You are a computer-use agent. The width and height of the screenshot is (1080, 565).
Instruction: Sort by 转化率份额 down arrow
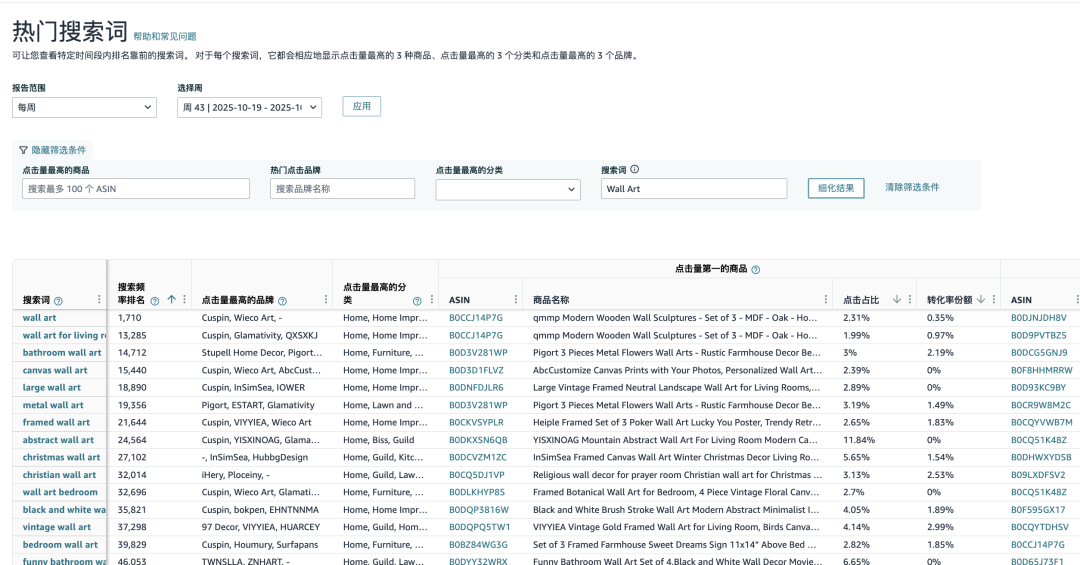coord(981,299)
